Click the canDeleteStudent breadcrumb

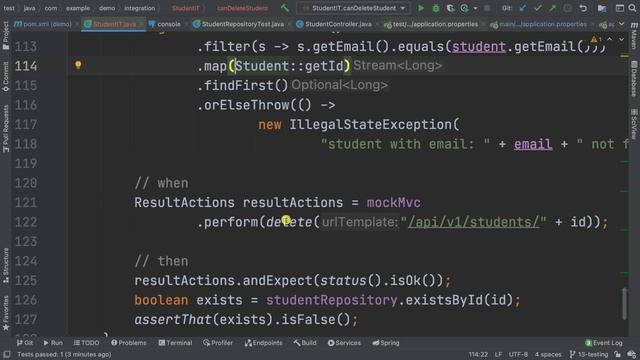(x=242, y=8)
